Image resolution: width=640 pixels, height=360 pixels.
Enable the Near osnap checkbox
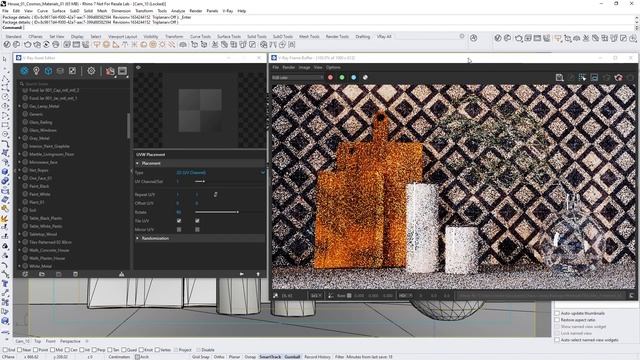20,350
